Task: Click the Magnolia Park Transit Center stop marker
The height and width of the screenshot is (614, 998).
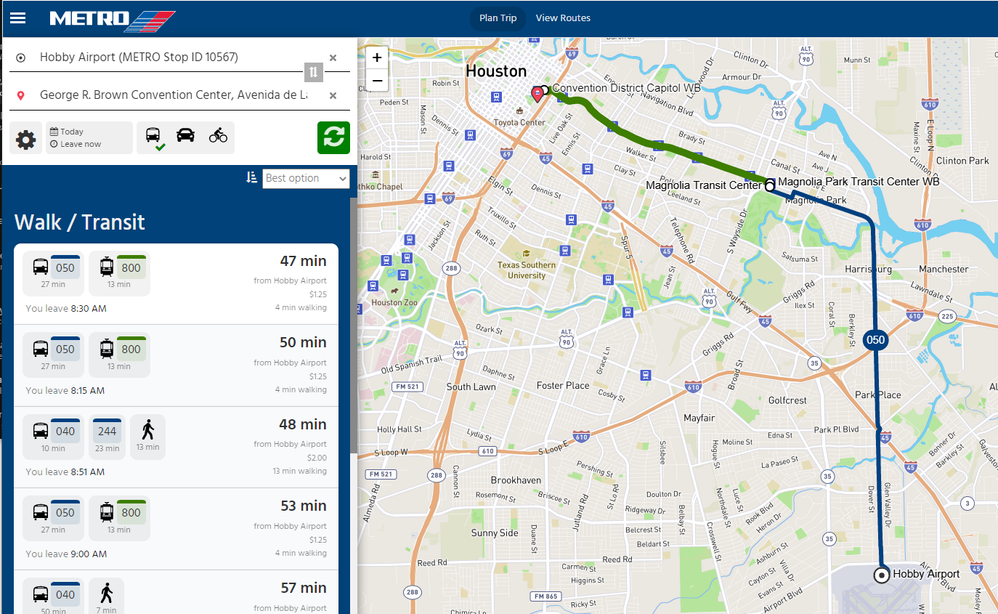Action: click(x=770, y=186)
